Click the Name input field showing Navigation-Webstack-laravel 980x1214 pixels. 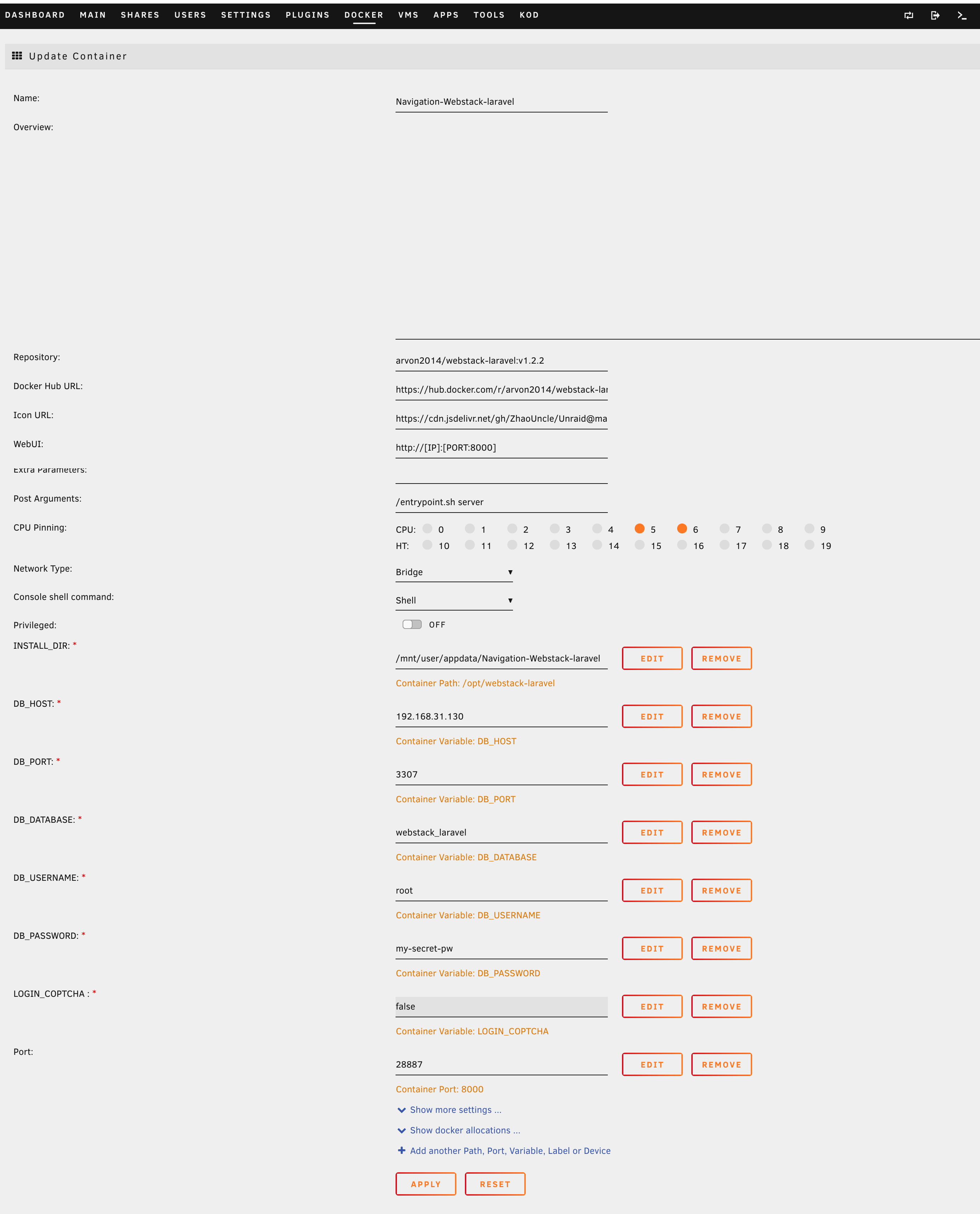coord(501,102)
